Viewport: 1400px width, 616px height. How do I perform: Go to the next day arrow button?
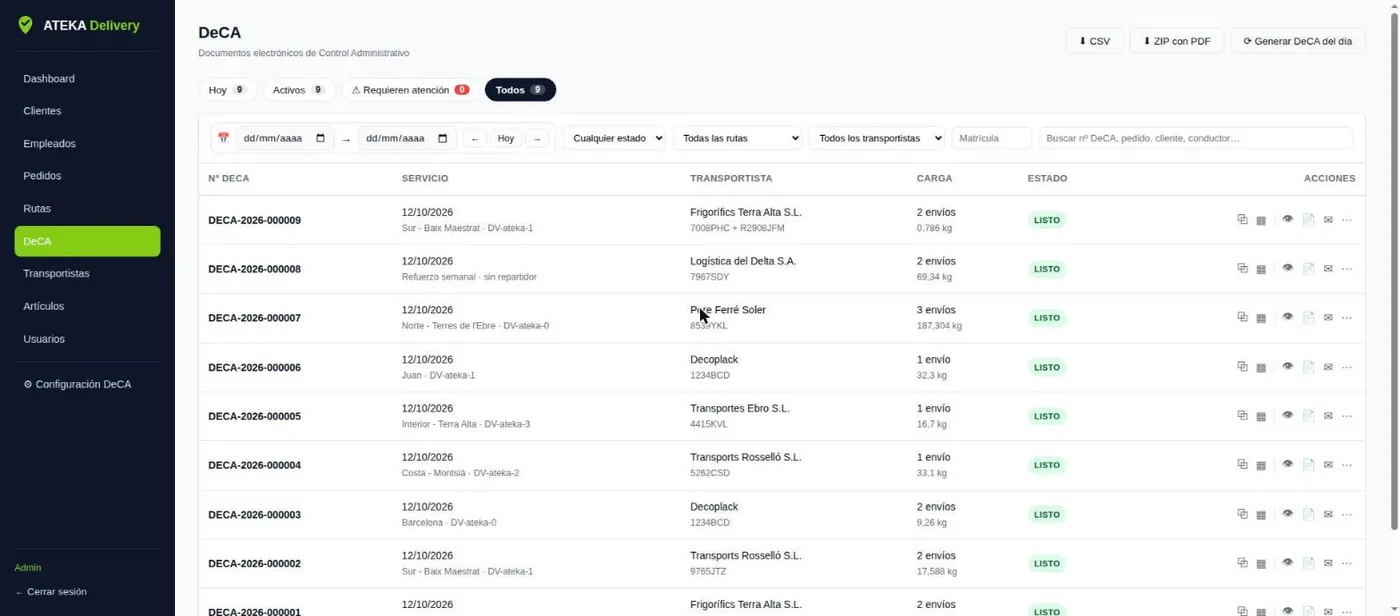coord(537,138)
